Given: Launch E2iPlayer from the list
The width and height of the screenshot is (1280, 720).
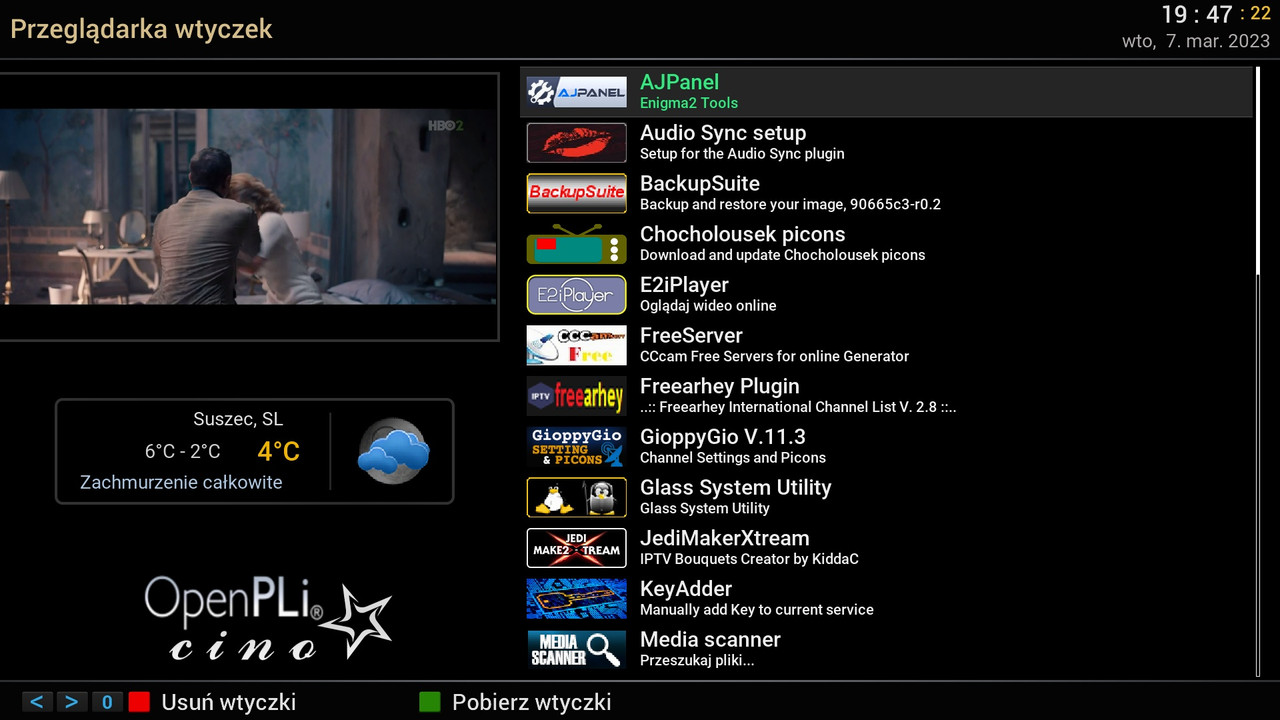Looking at the screenshot, I should pos(886,295).
